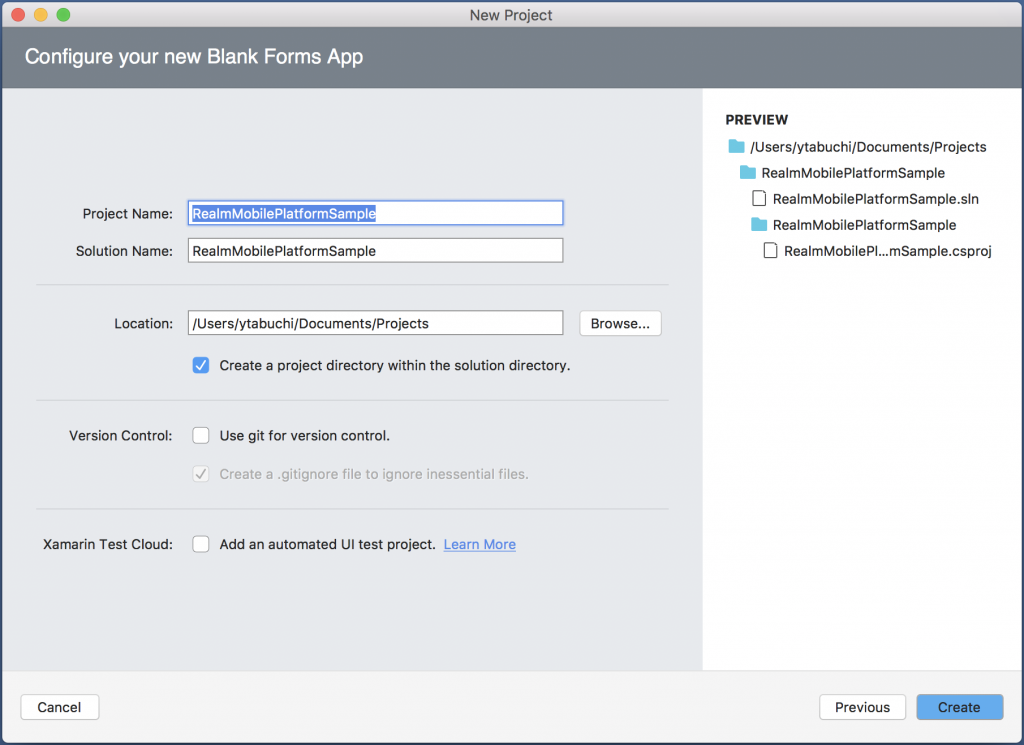Select RealmMobilePl...mSample.csproj tree entry
1024x745 pixels.
point(888,251)
